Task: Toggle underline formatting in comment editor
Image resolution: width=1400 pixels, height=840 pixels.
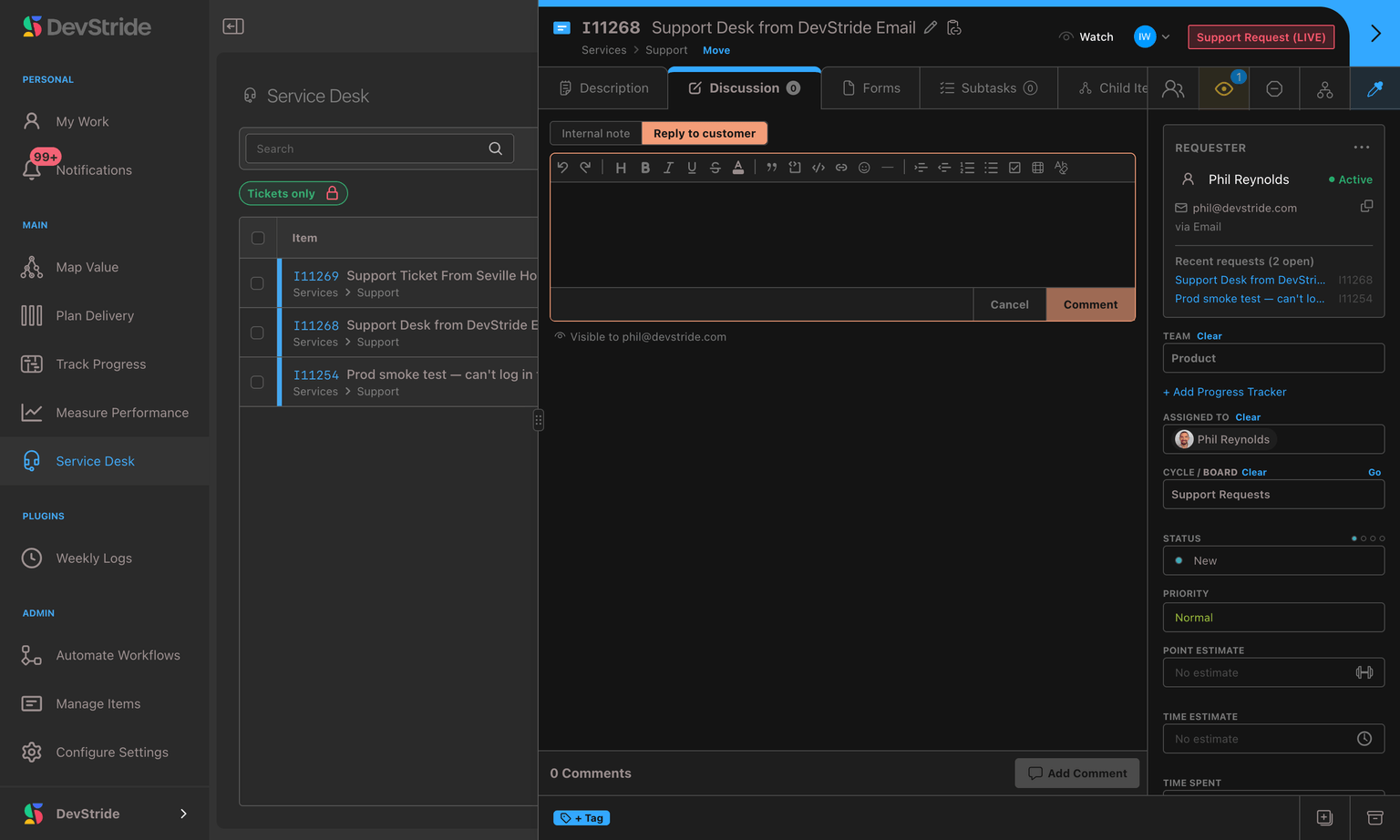Action: click(692, 168)
